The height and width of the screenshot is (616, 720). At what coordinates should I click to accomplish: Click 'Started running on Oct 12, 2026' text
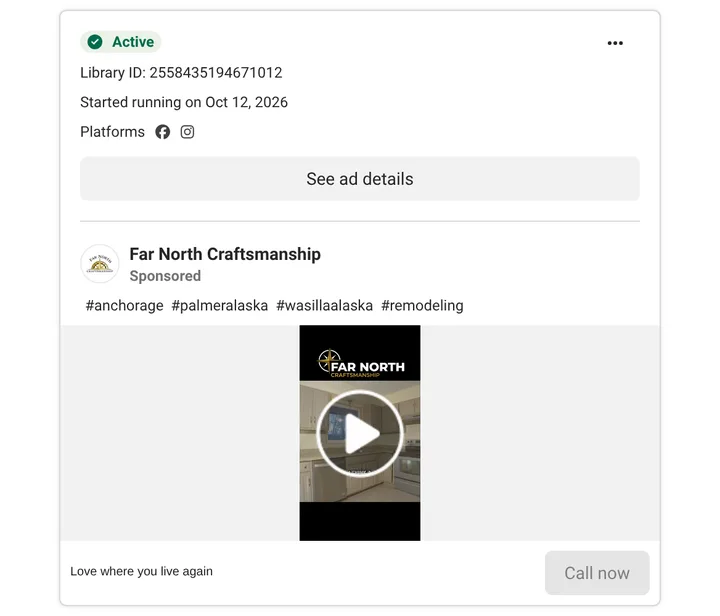[x=184, y=102]
